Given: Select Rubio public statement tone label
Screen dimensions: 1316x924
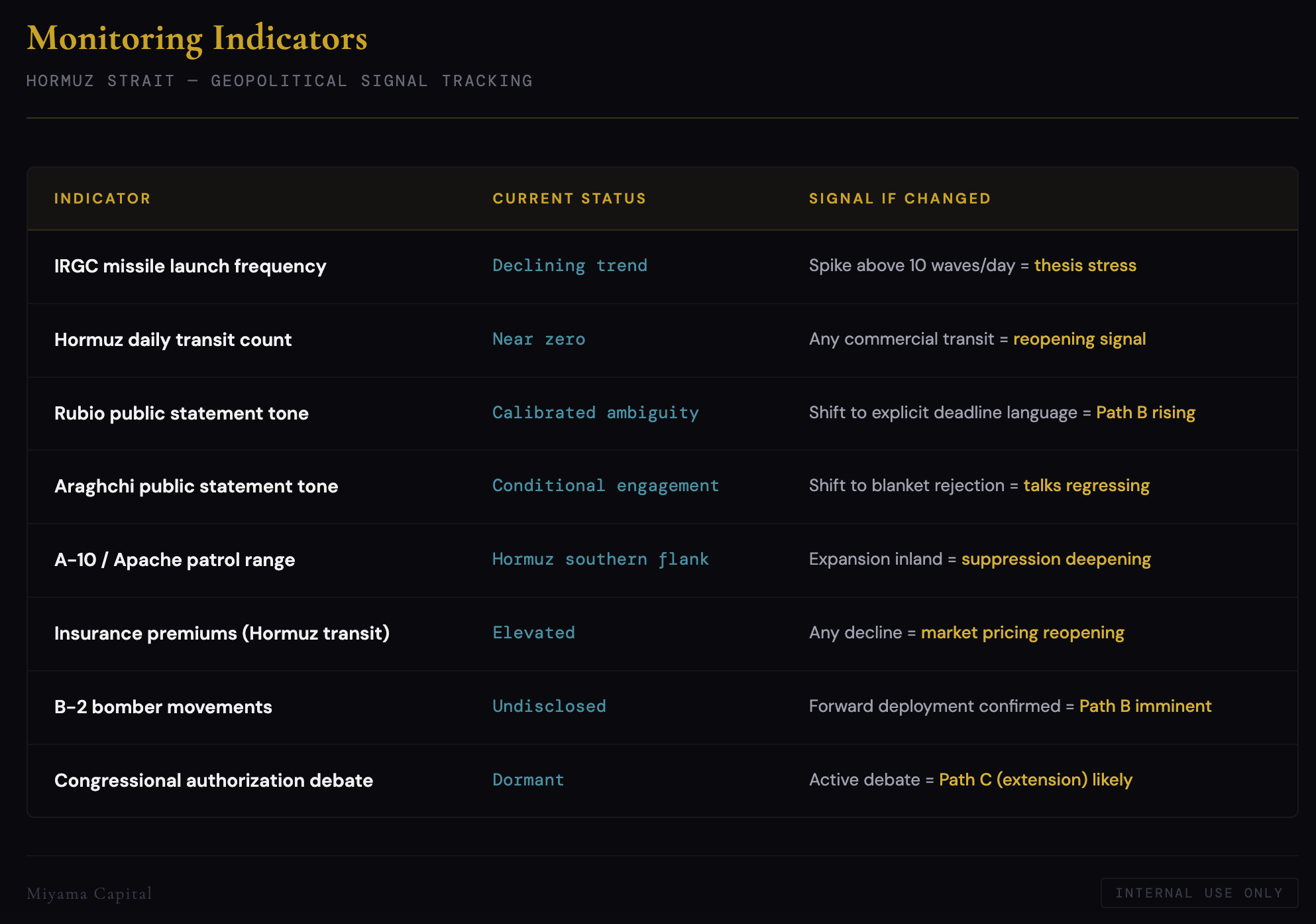Looking at the screenshot, I should click(x=181, y=414).
